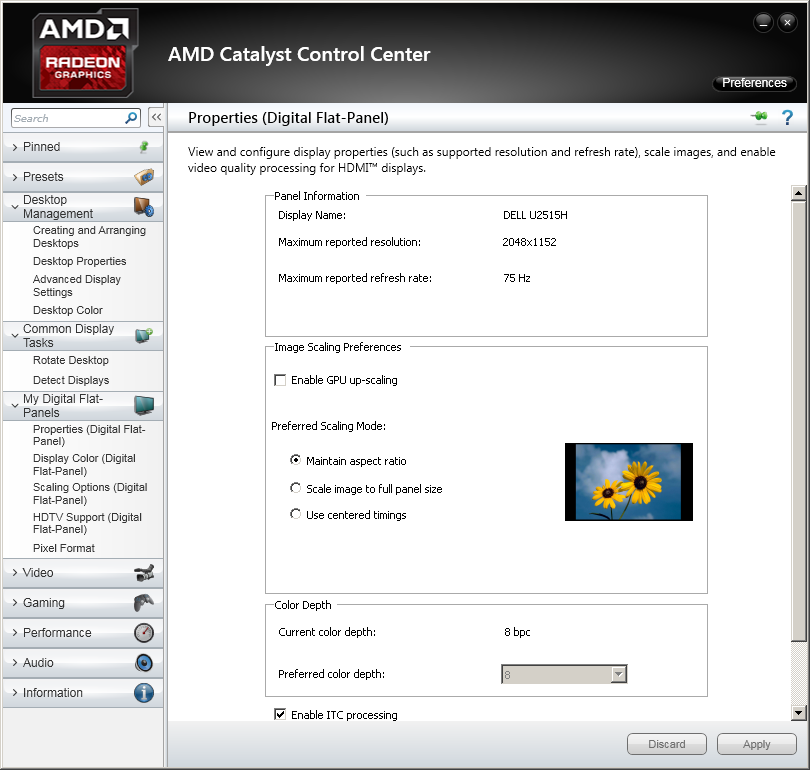Open help with the question mark icon
Image resolution: width=810 pixels, height=770 pixels.
coord(787,118)
